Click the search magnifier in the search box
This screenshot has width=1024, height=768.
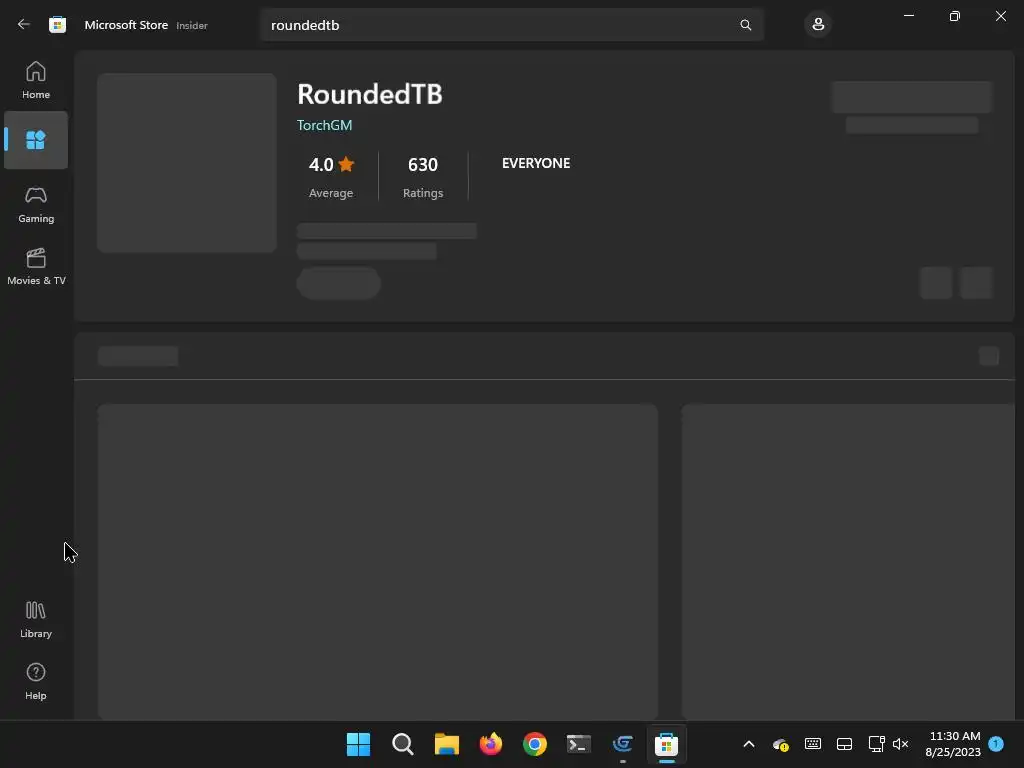[x=745, y=25]
